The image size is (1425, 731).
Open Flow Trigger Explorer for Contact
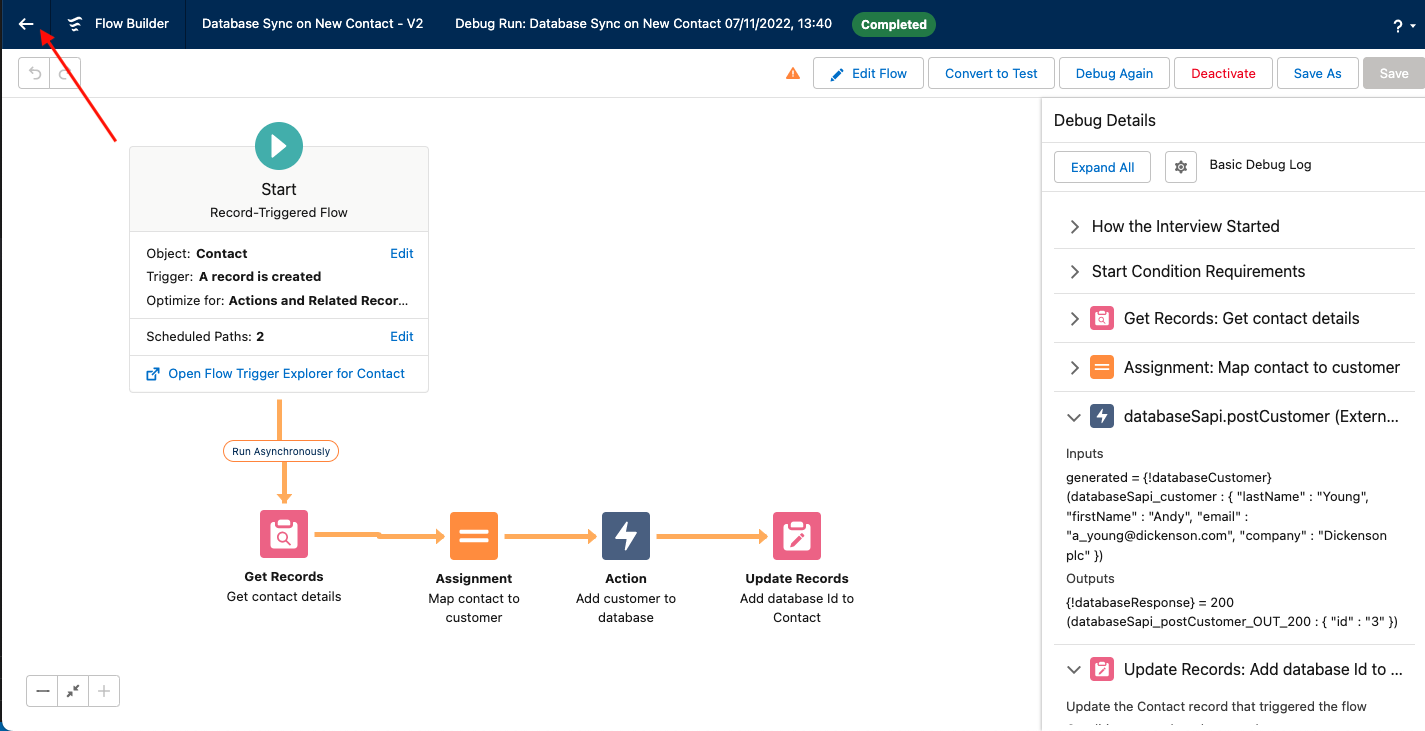286,374
